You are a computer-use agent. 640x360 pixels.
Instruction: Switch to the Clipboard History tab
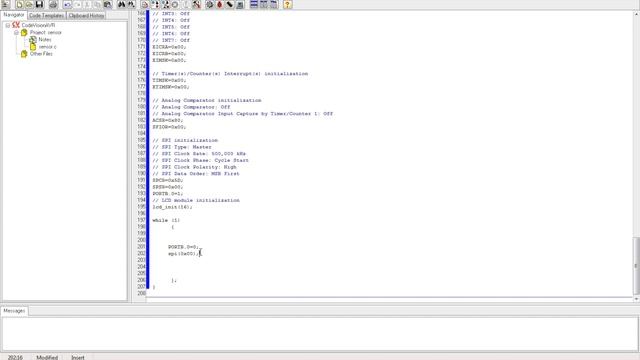click(x=86, y=16)
